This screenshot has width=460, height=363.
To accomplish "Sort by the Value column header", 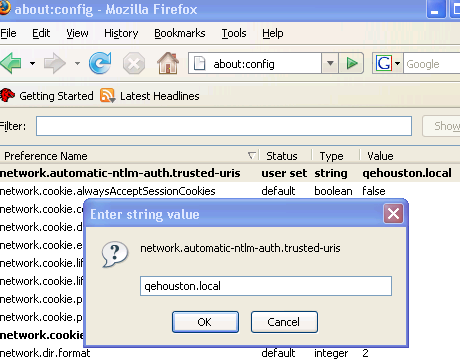I will coord(411,156).
